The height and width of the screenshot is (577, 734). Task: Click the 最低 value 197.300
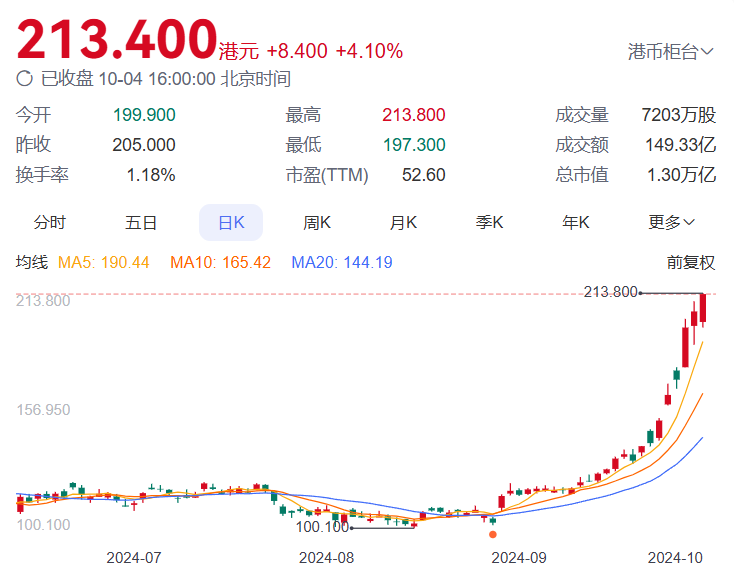tap(414, 145)
